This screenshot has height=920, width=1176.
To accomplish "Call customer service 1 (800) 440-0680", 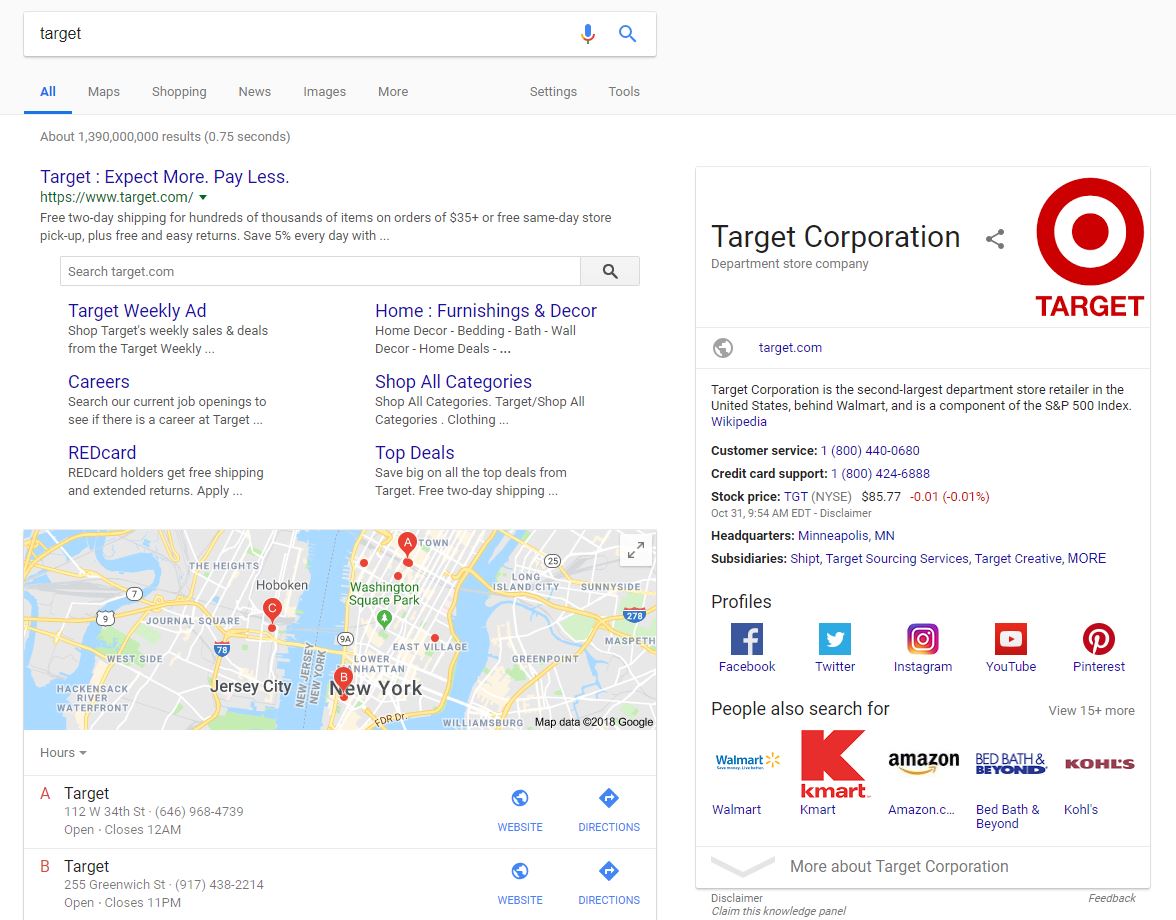I will [870, 451].
